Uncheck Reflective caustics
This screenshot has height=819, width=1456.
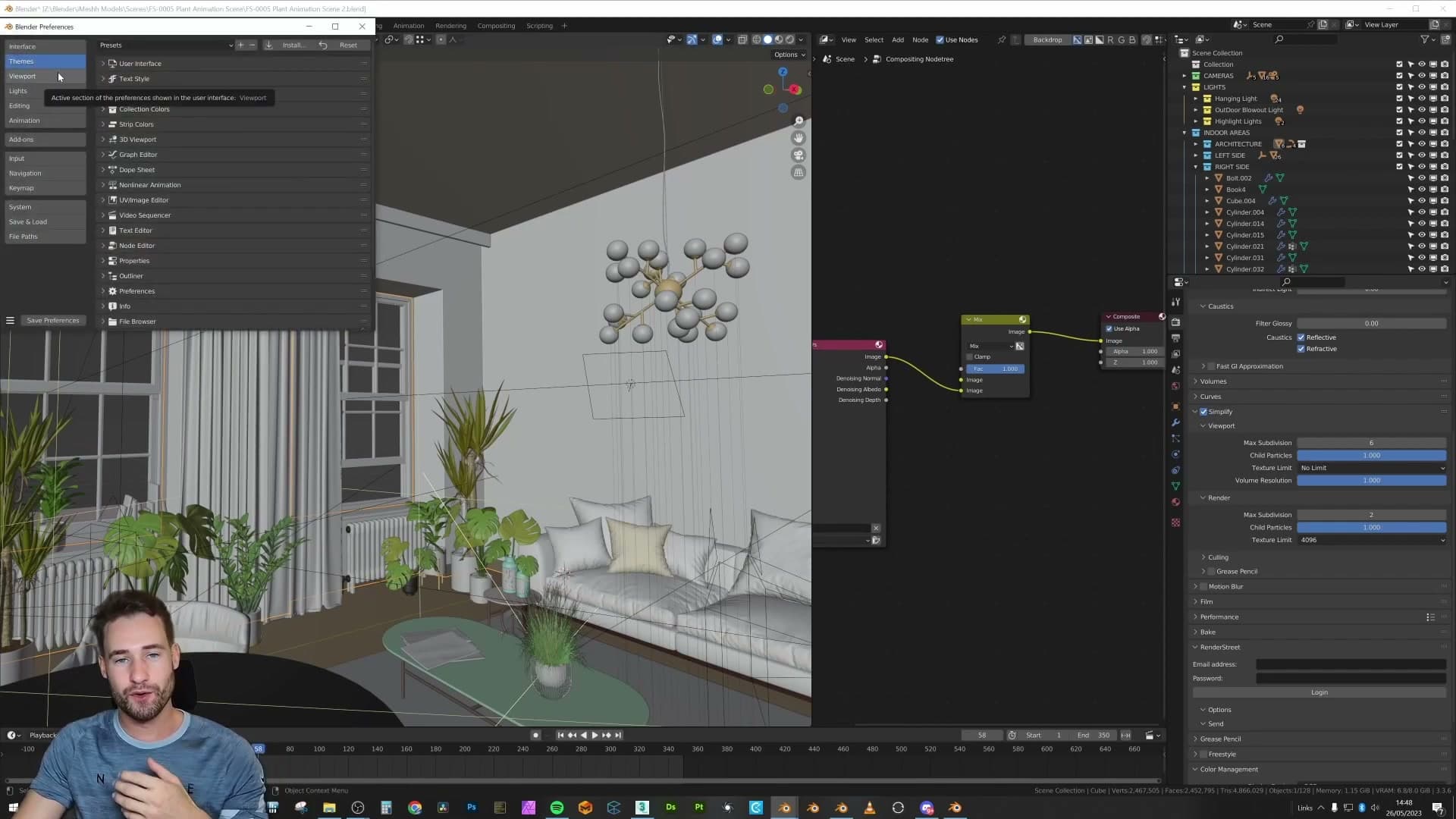1301,337
